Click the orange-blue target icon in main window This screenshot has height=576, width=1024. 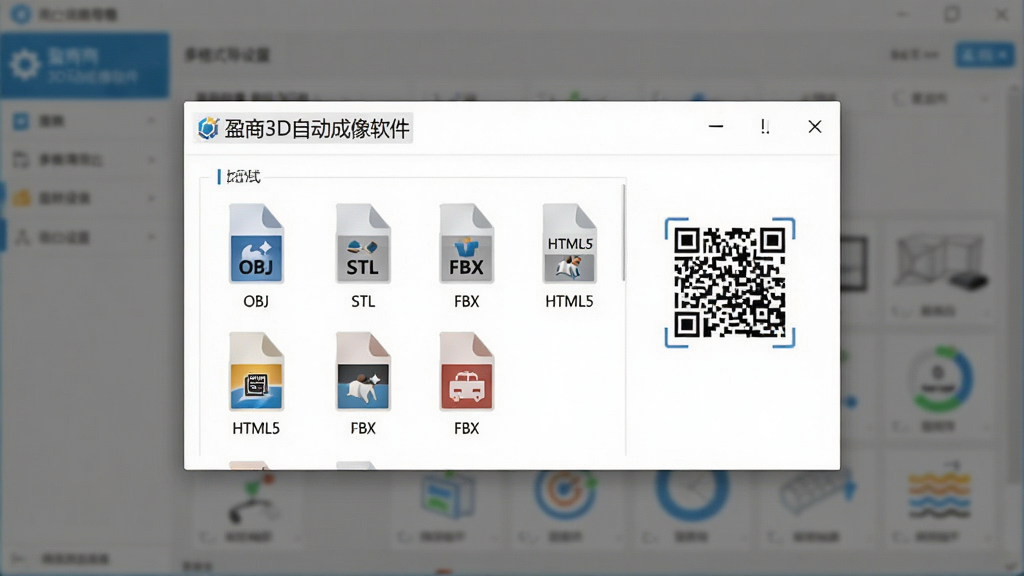pyautogui.click(x=566, y=493)
